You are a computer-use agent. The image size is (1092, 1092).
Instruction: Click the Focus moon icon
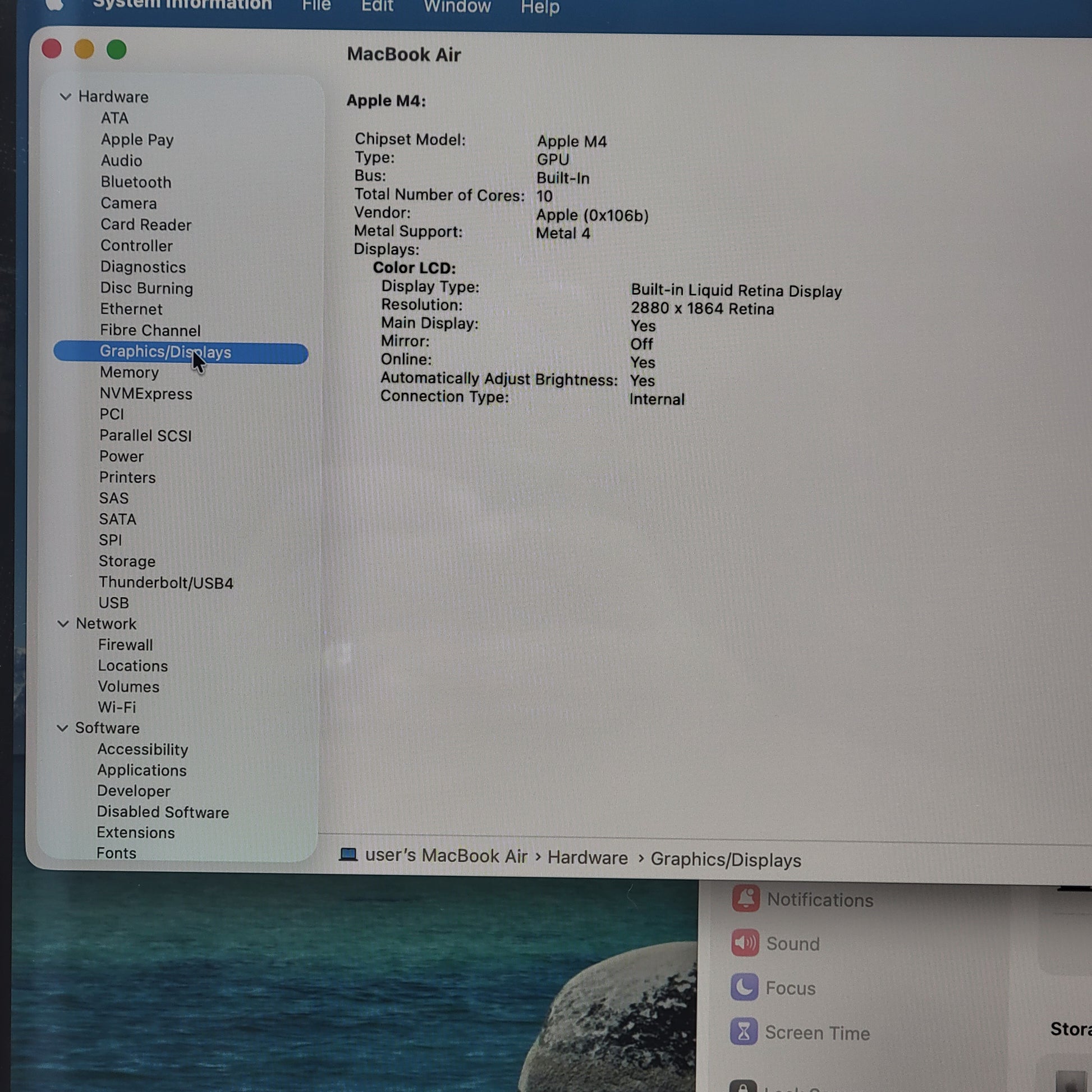(x=744, y=987)
